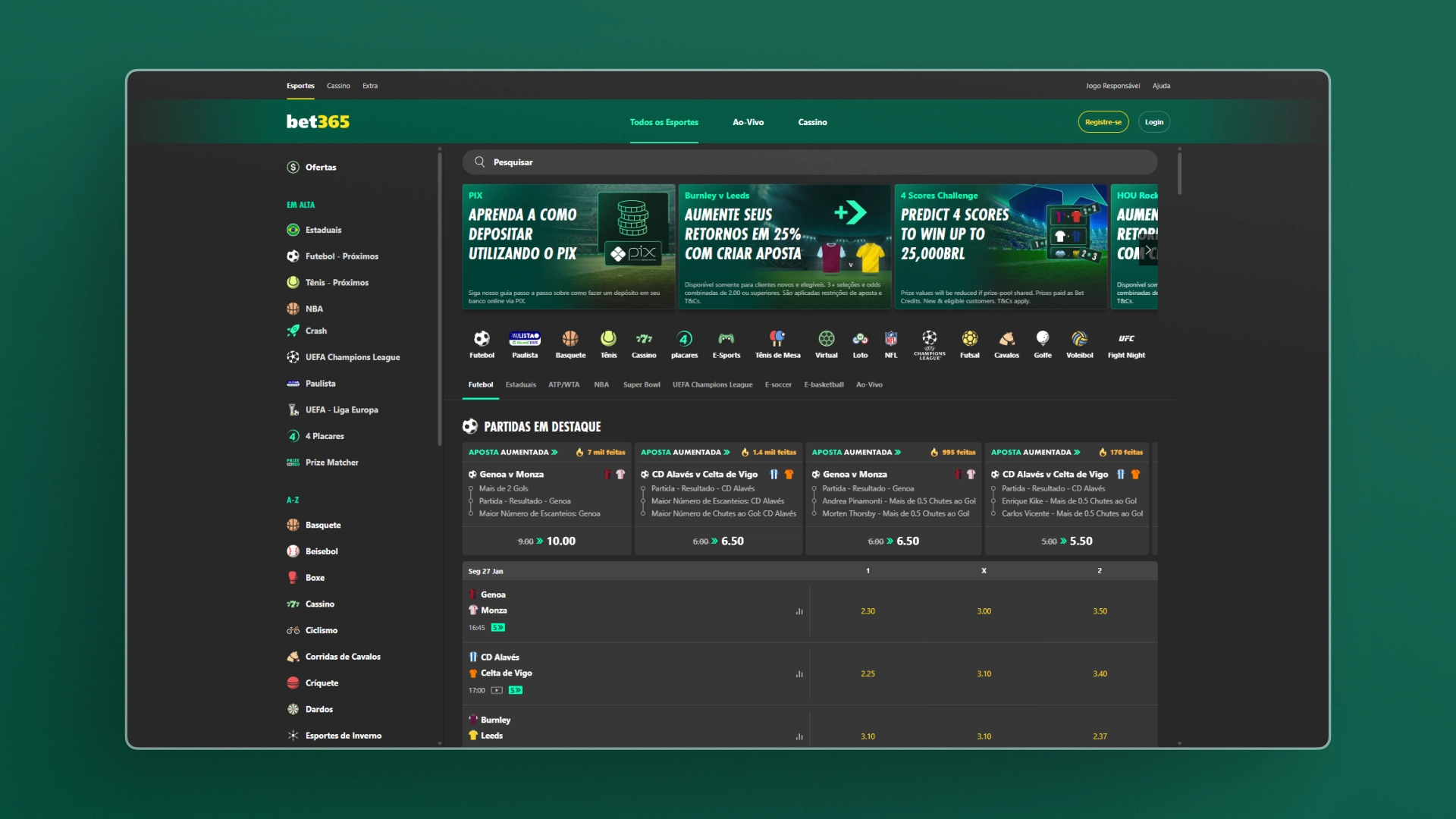Click the Registre-se button
Screen dimensions: 1456x819
tap(1103, 122)
